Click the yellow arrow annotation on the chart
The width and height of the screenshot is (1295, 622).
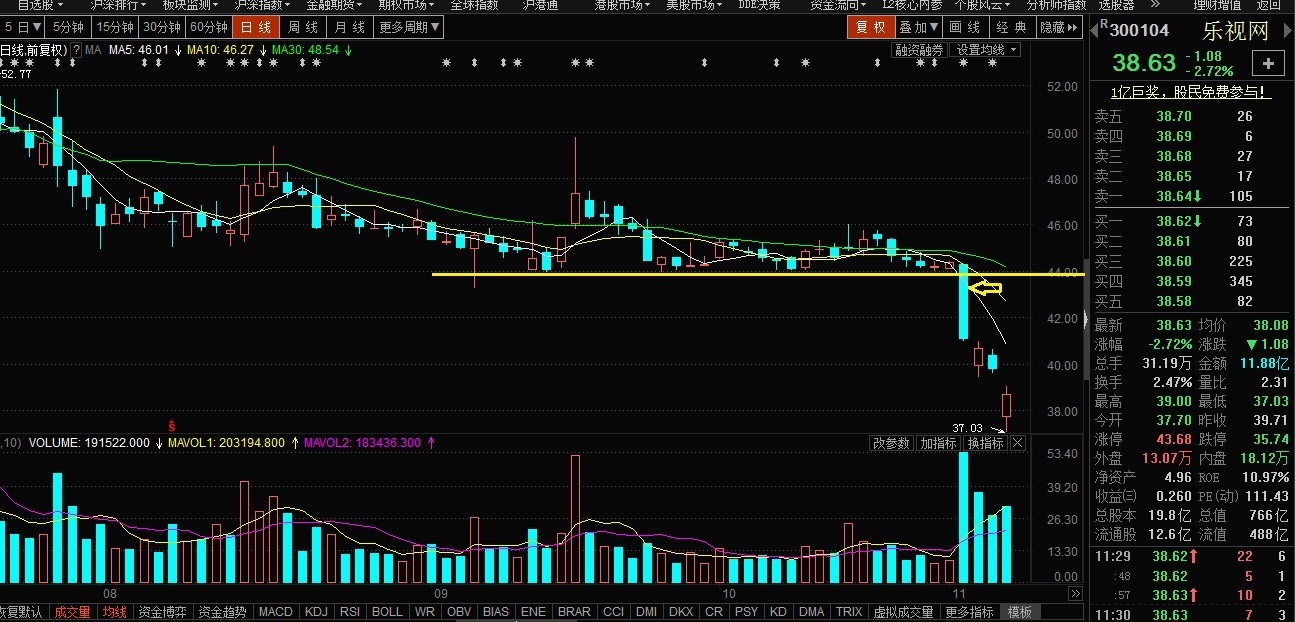pos(987,289)
